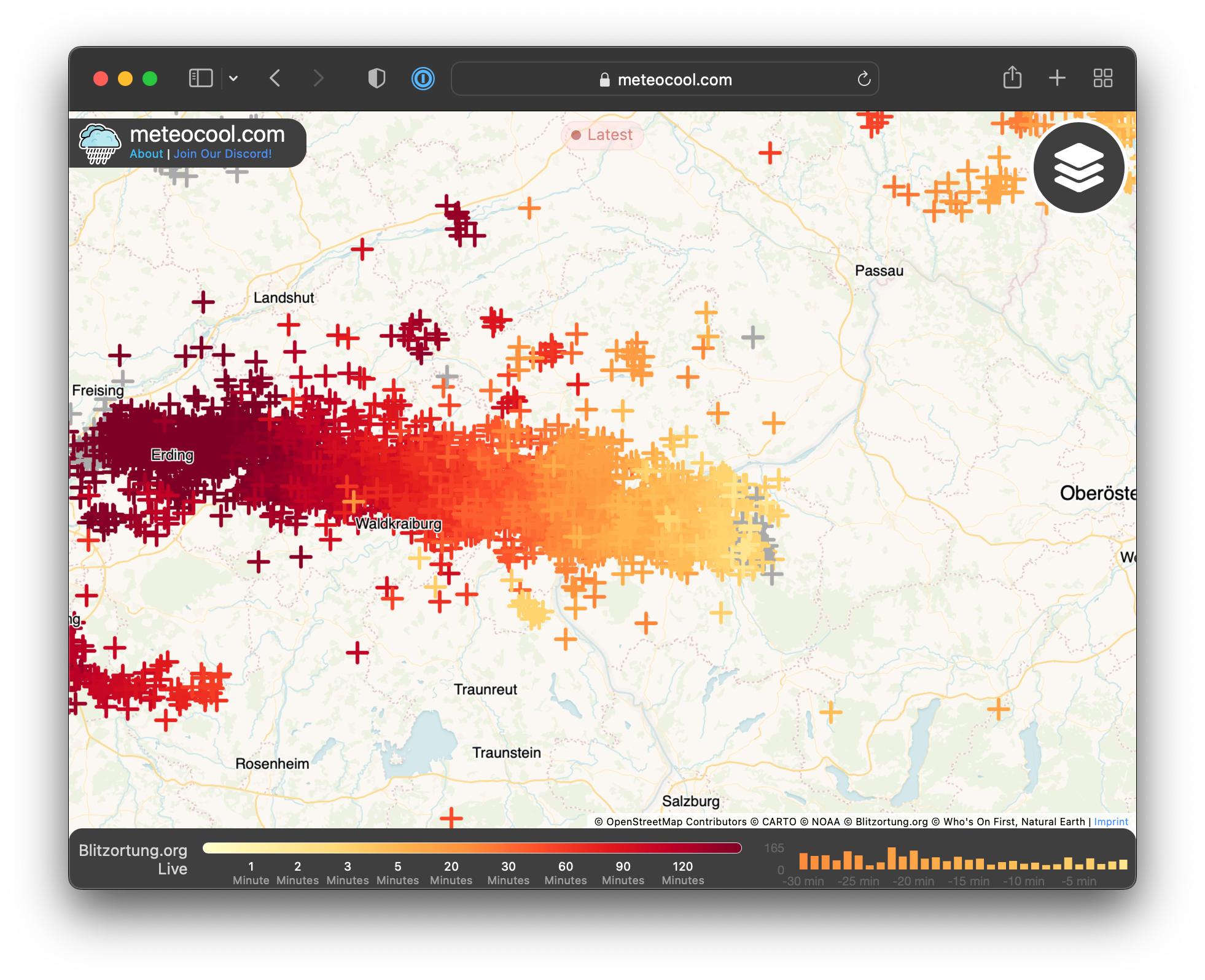
Task: Open the Imprint link
Action: pyautogui.click(x=1111, y=822)
